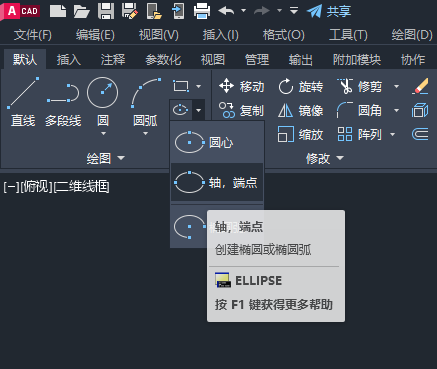
Task: Customize Quick Access Toolbar dropdown
Action: [x=294, y=11]
